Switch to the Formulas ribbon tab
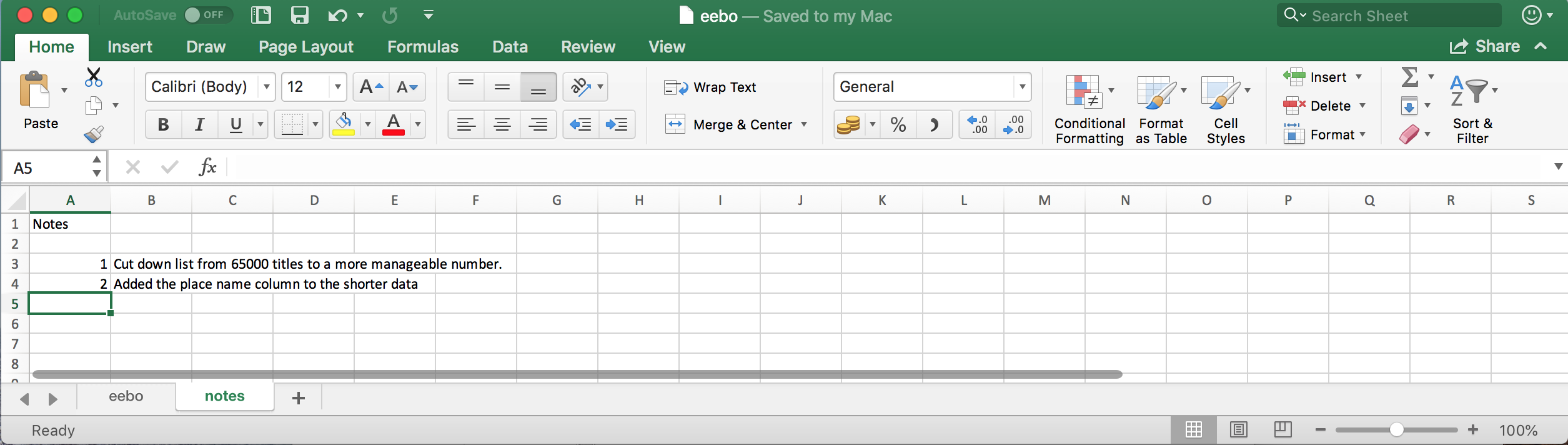 tap(422, 47)
